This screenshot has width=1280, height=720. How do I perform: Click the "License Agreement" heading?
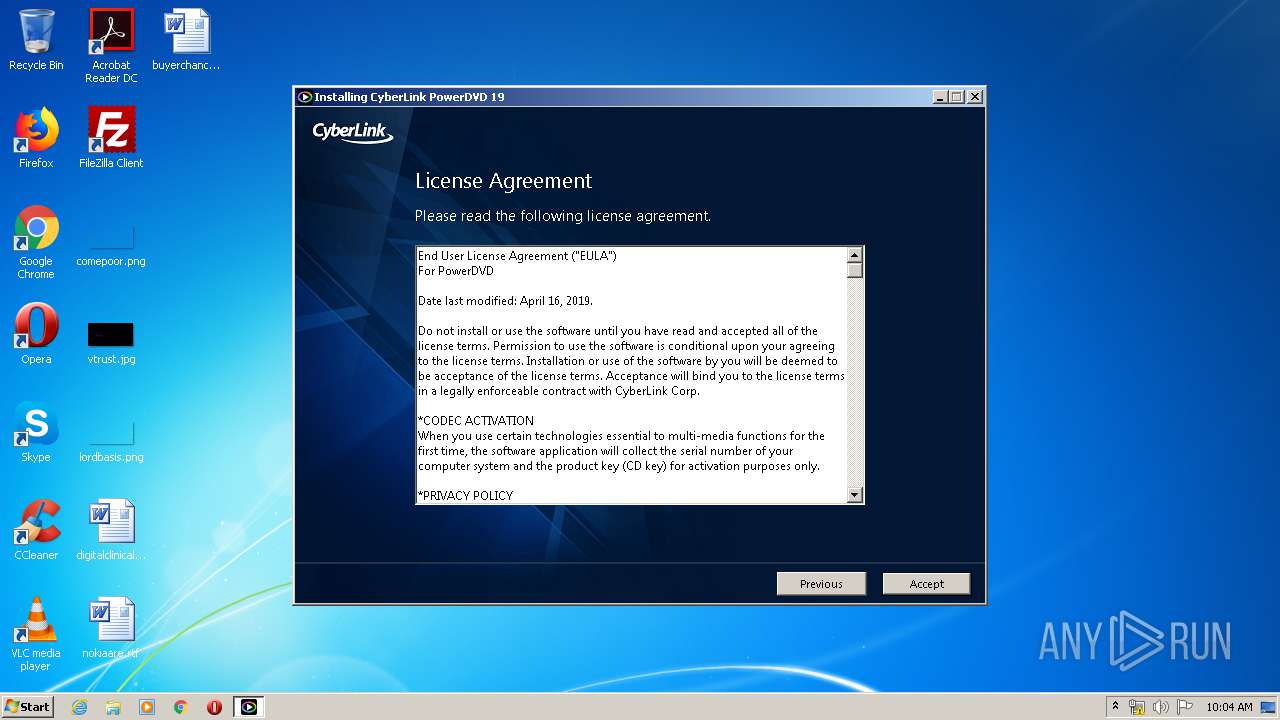point(503,181)
